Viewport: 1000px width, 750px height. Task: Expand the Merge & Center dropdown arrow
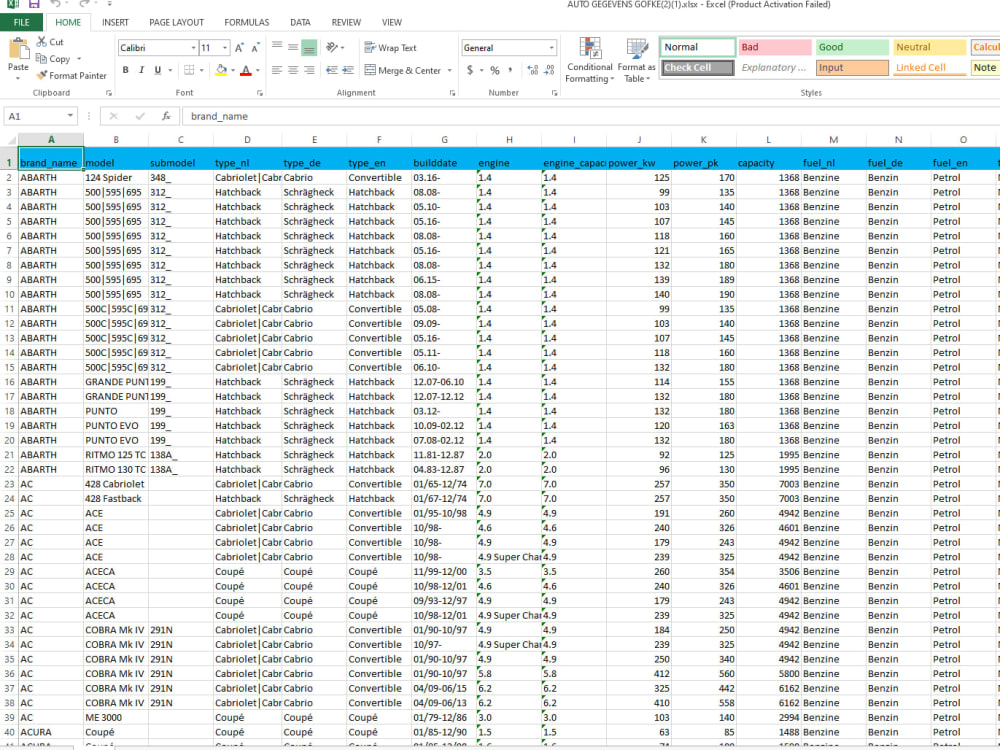[x=450, y=70]
